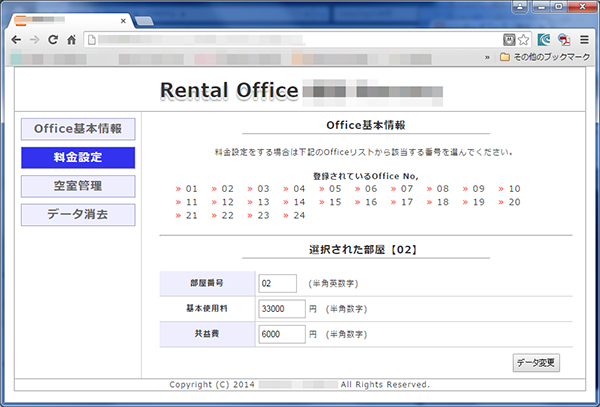
Task: Select office number 24 link
Action: [x=294, y=215]
